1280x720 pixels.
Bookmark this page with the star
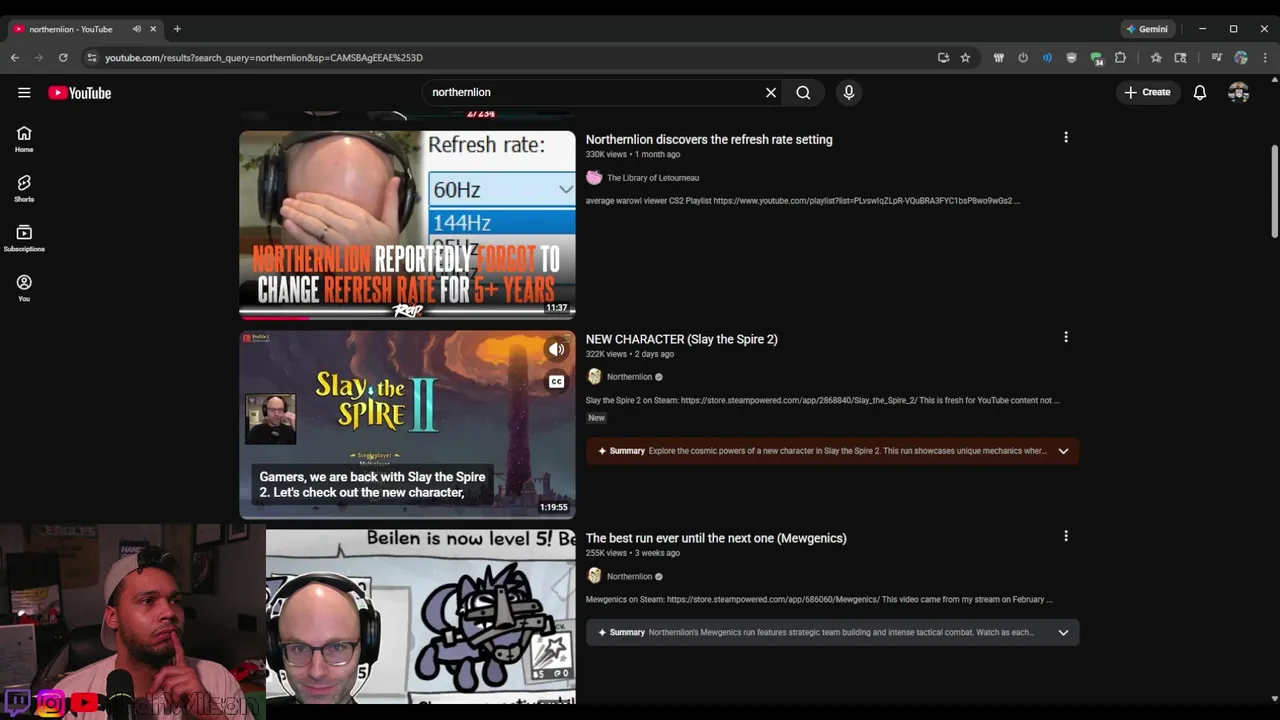pyautogui.click(x=965, y=58)
